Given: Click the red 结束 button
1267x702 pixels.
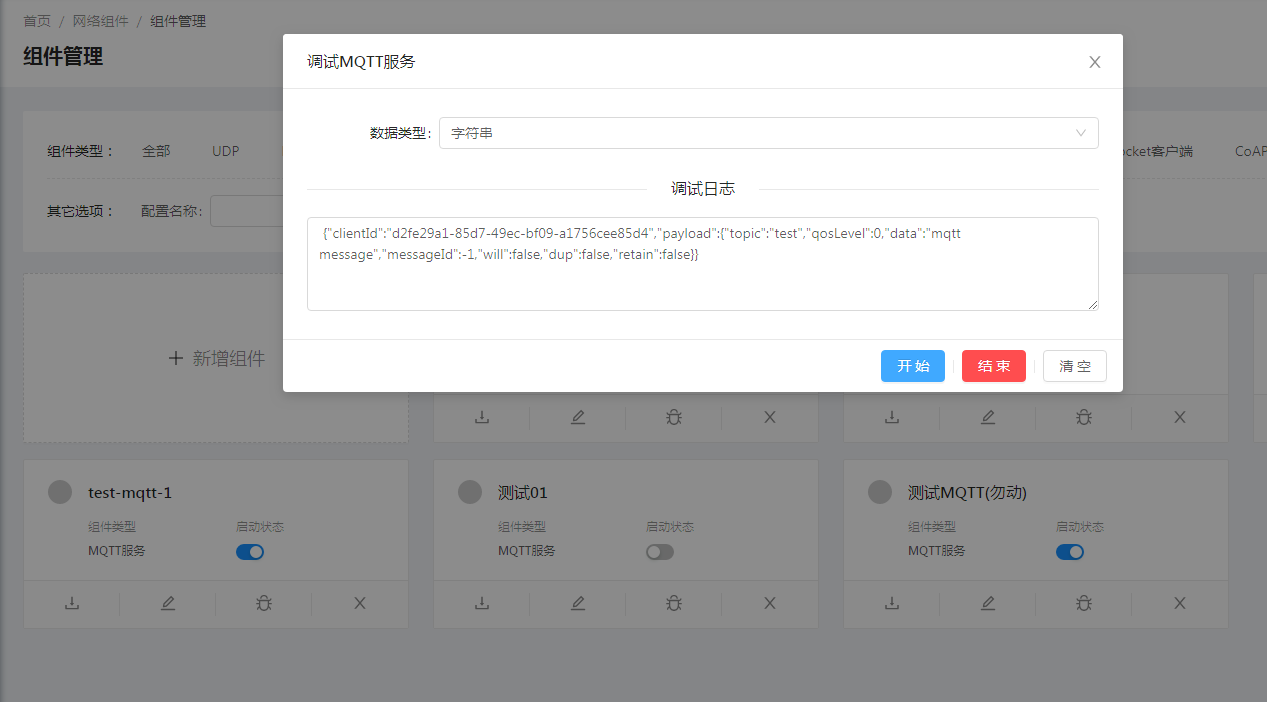Looking at the screenshot, I should (993, 366).
